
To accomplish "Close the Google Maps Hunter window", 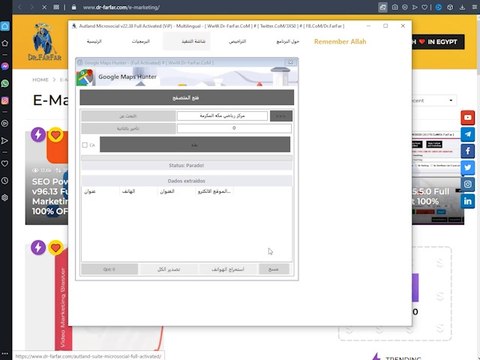I will 290,62.
